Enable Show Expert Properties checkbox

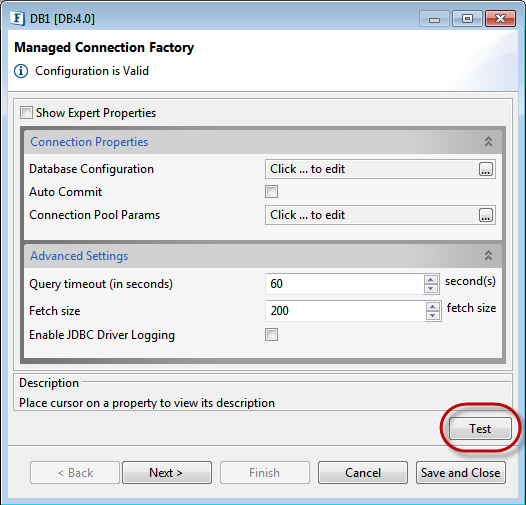click(x=27, y=113)
